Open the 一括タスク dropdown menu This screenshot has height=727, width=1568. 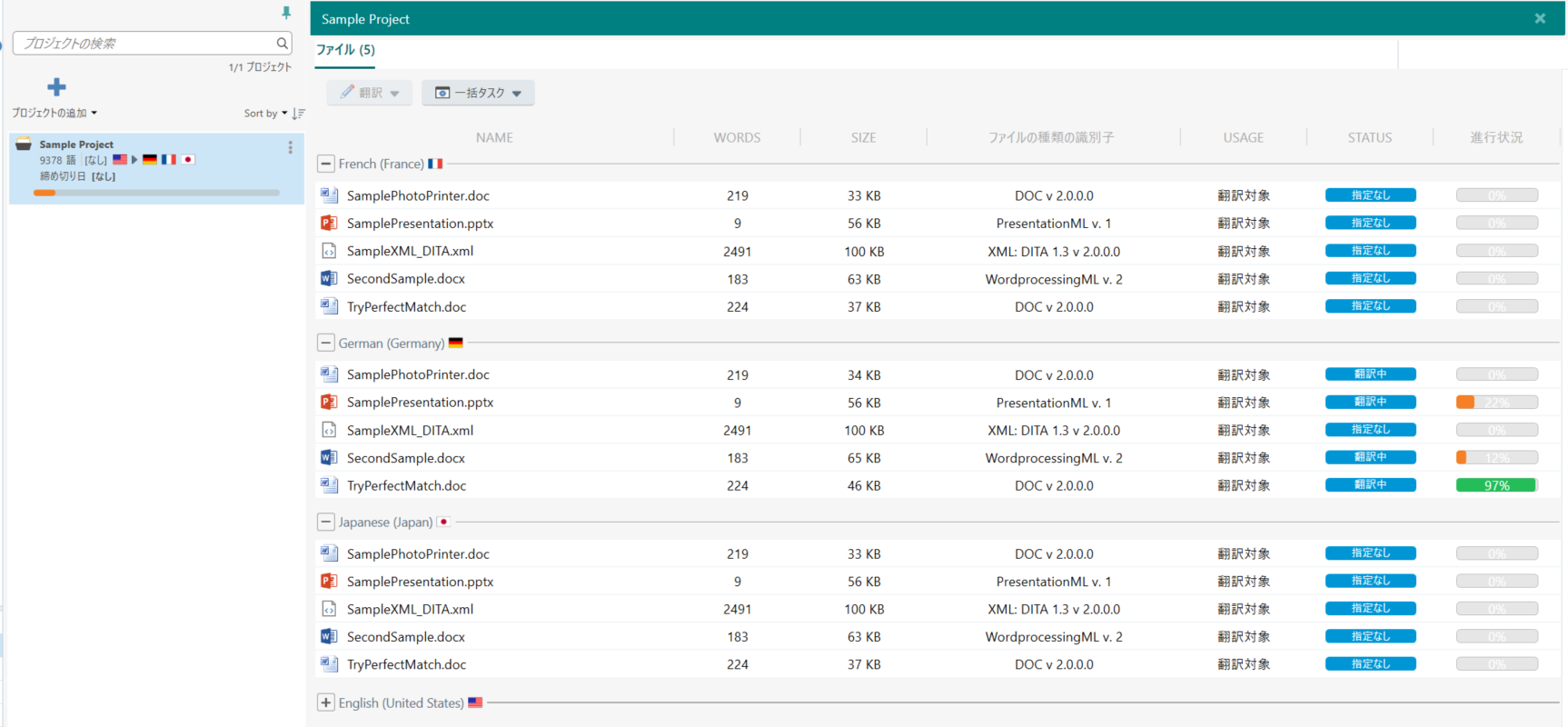click(478, 93)
